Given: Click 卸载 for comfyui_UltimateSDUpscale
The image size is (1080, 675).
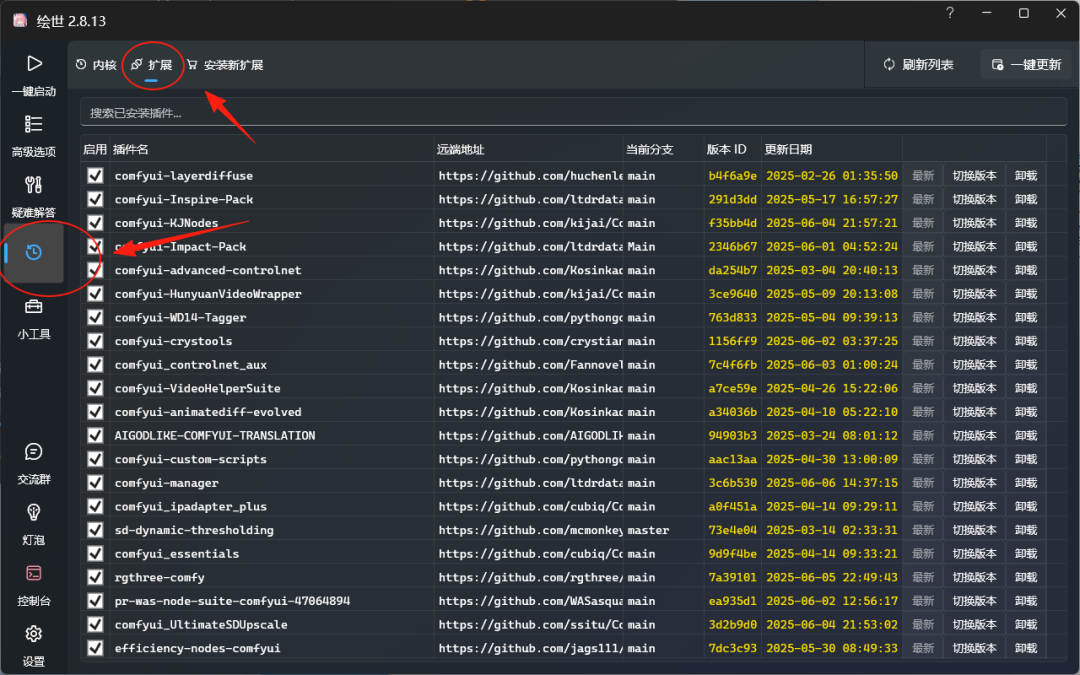Looking at the screenshot, I should [x=1026, y=625].
